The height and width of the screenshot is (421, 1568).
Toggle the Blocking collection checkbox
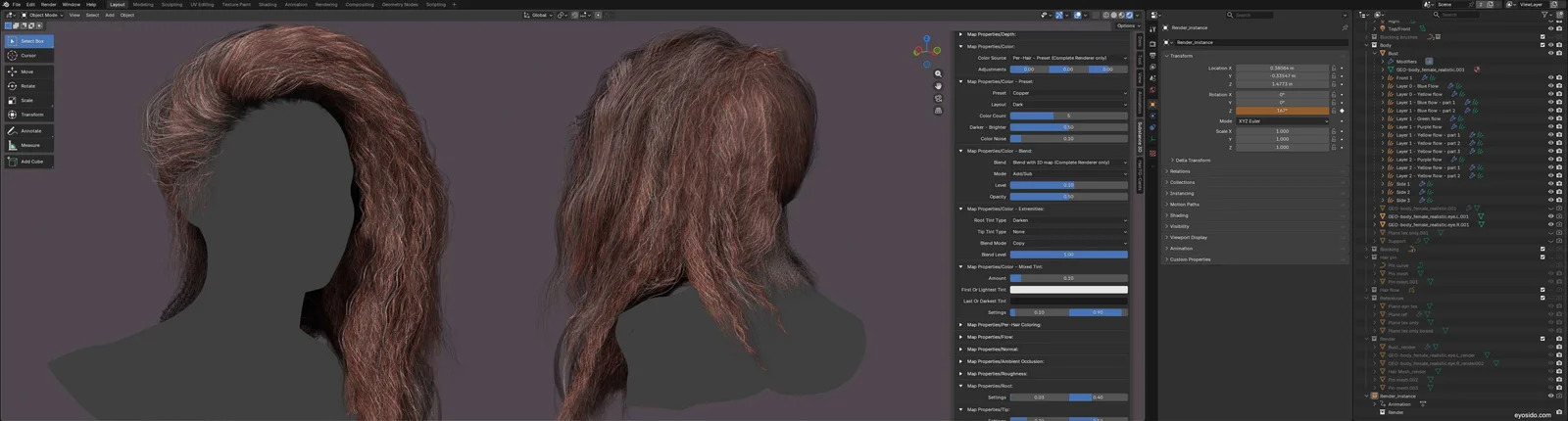coord(1543,249)
